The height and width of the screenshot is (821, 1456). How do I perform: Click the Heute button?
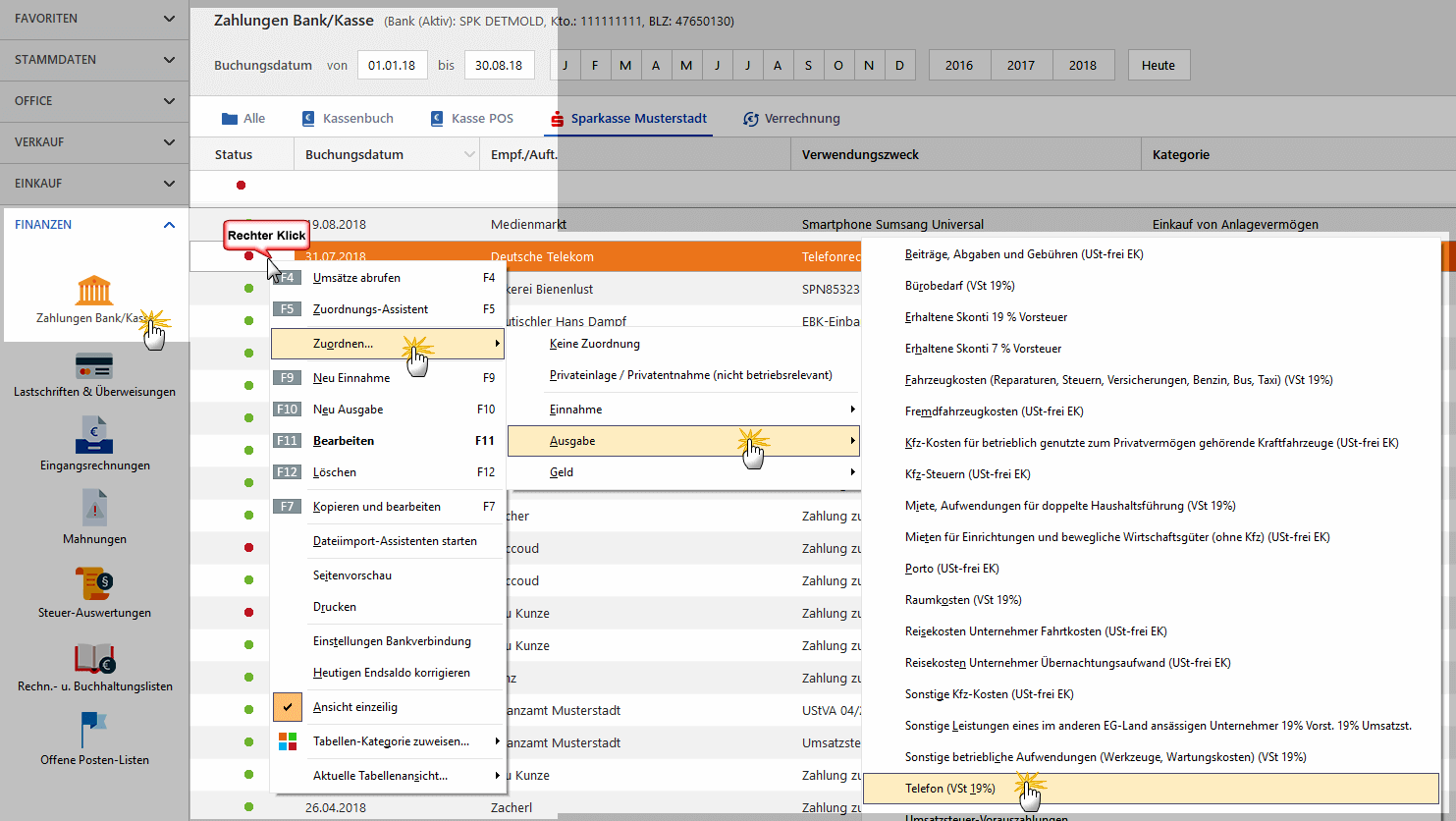tap(1159, 65)
